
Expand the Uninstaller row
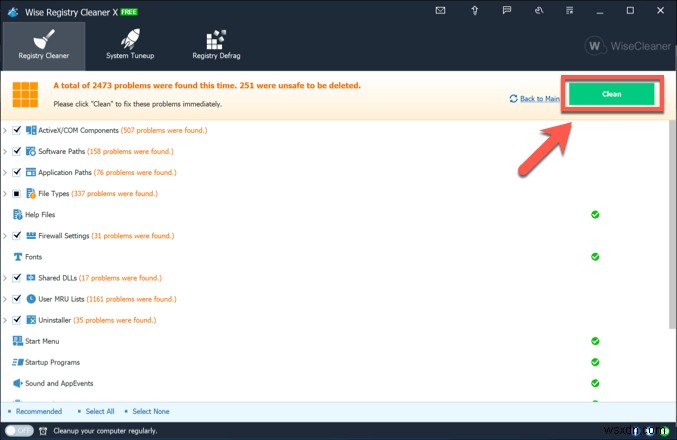5,320
